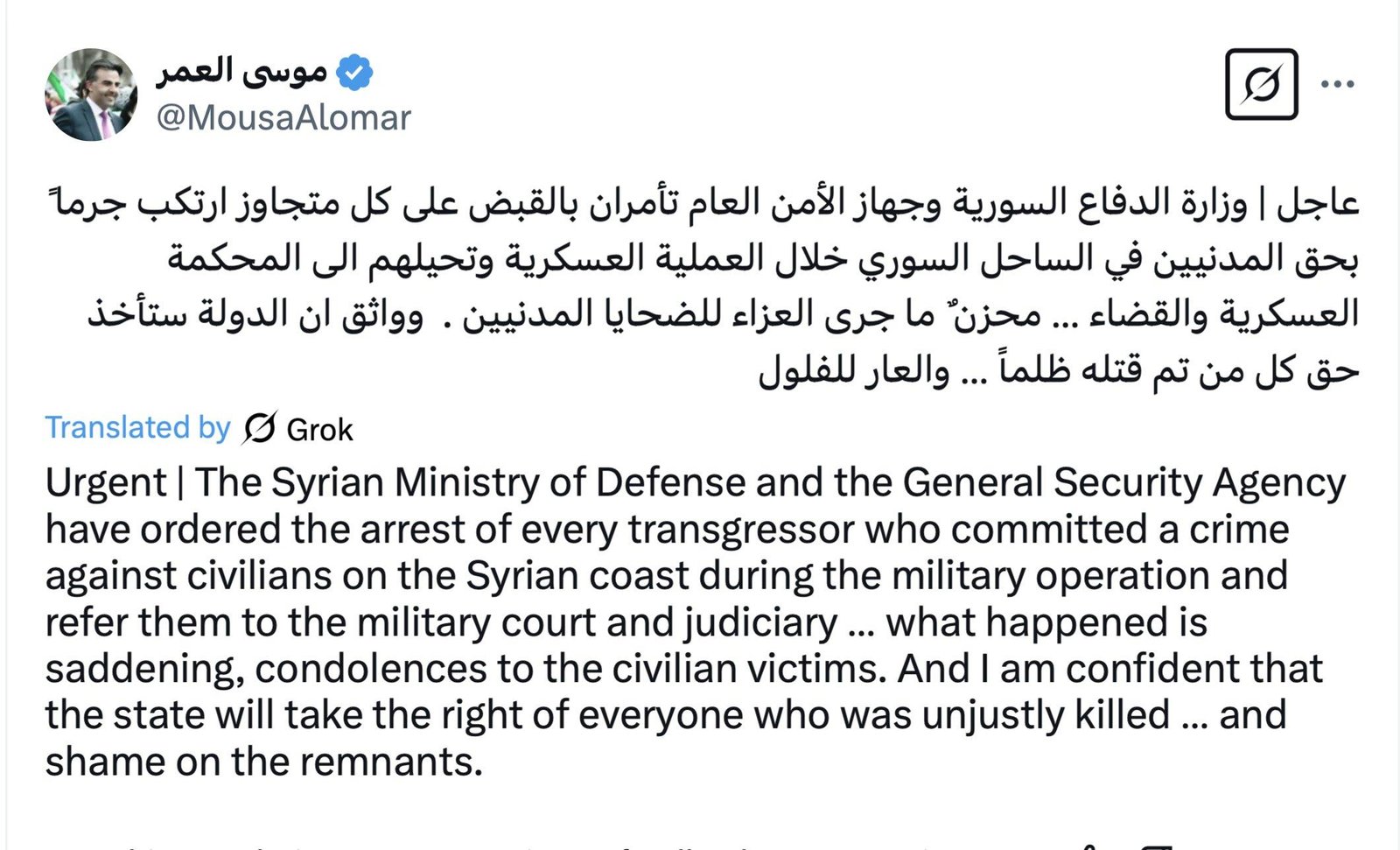Click the blue verified badge
Image resolution: width=1400 pixels, height=850 pixels.
point(354,72)
